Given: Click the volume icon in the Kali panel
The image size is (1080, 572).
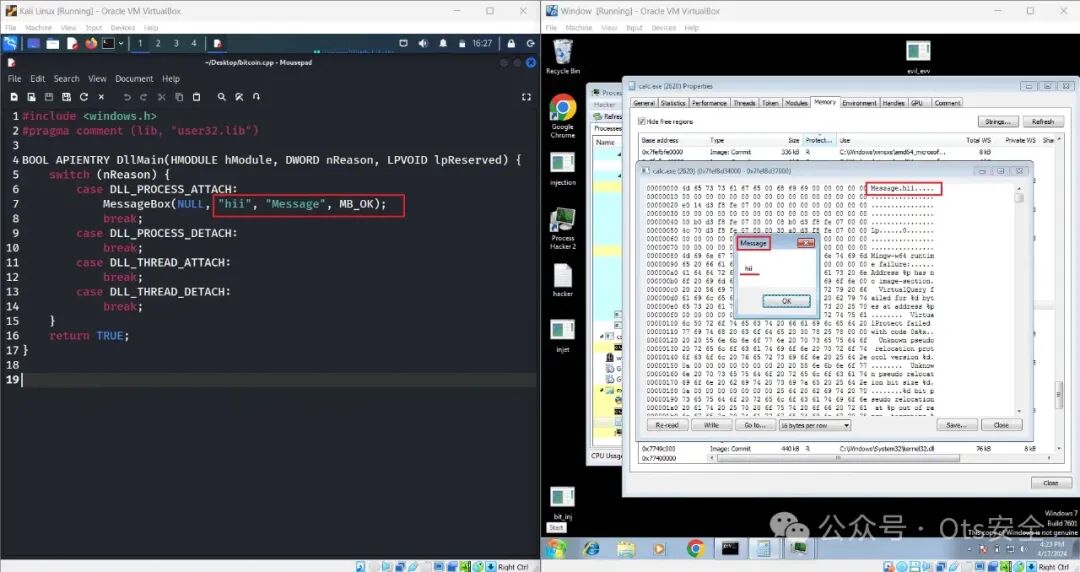Looking at the screenshot, I should (423, 43).
